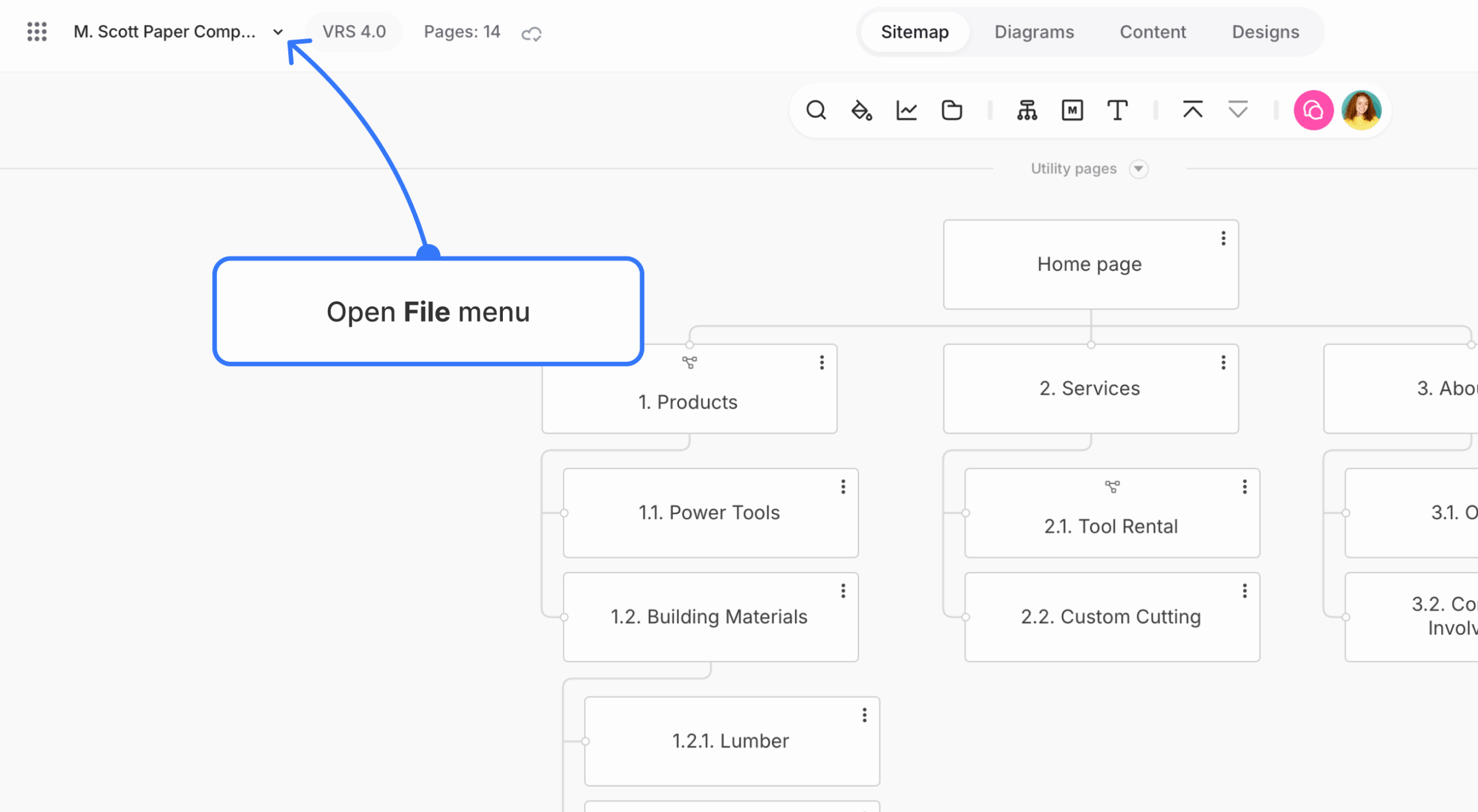Select the 1.2.1. Lumber card

pyautogui.click(x=732, y=741)
